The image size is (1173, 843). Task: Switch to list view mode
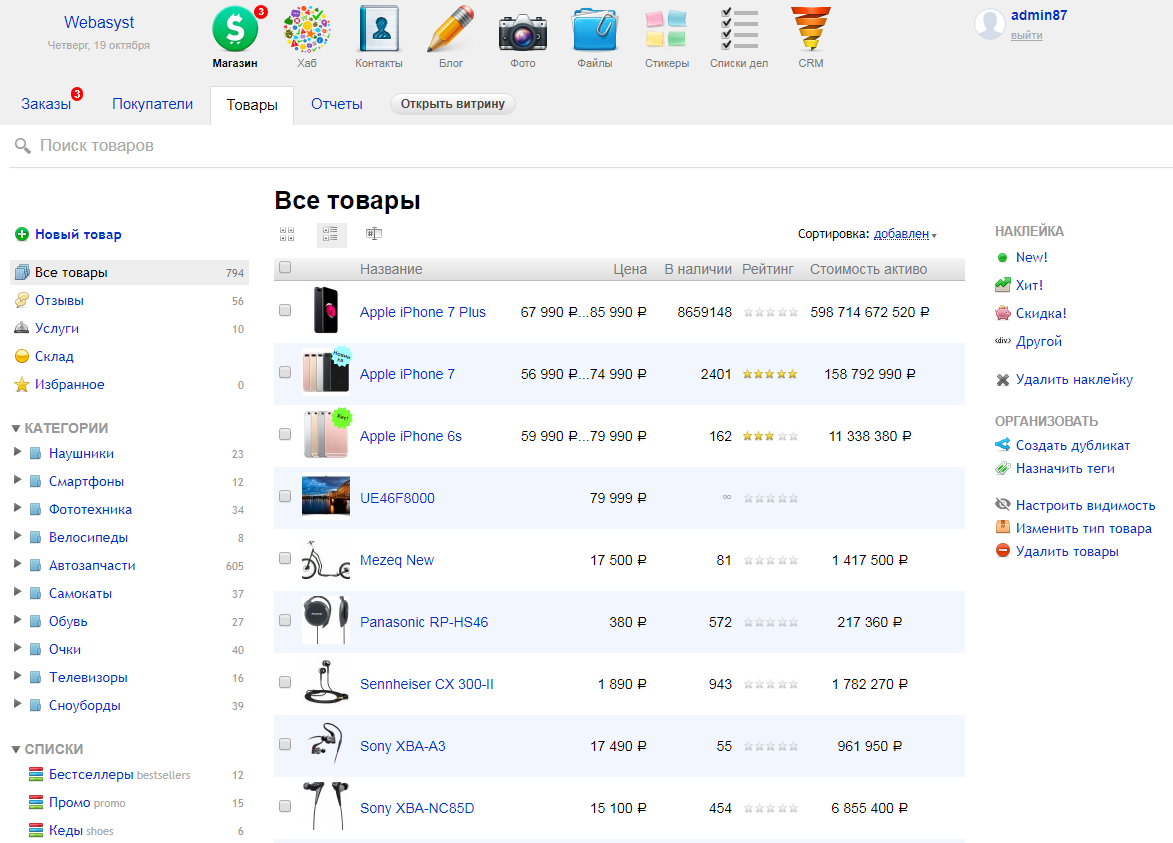tap(331, 234)
